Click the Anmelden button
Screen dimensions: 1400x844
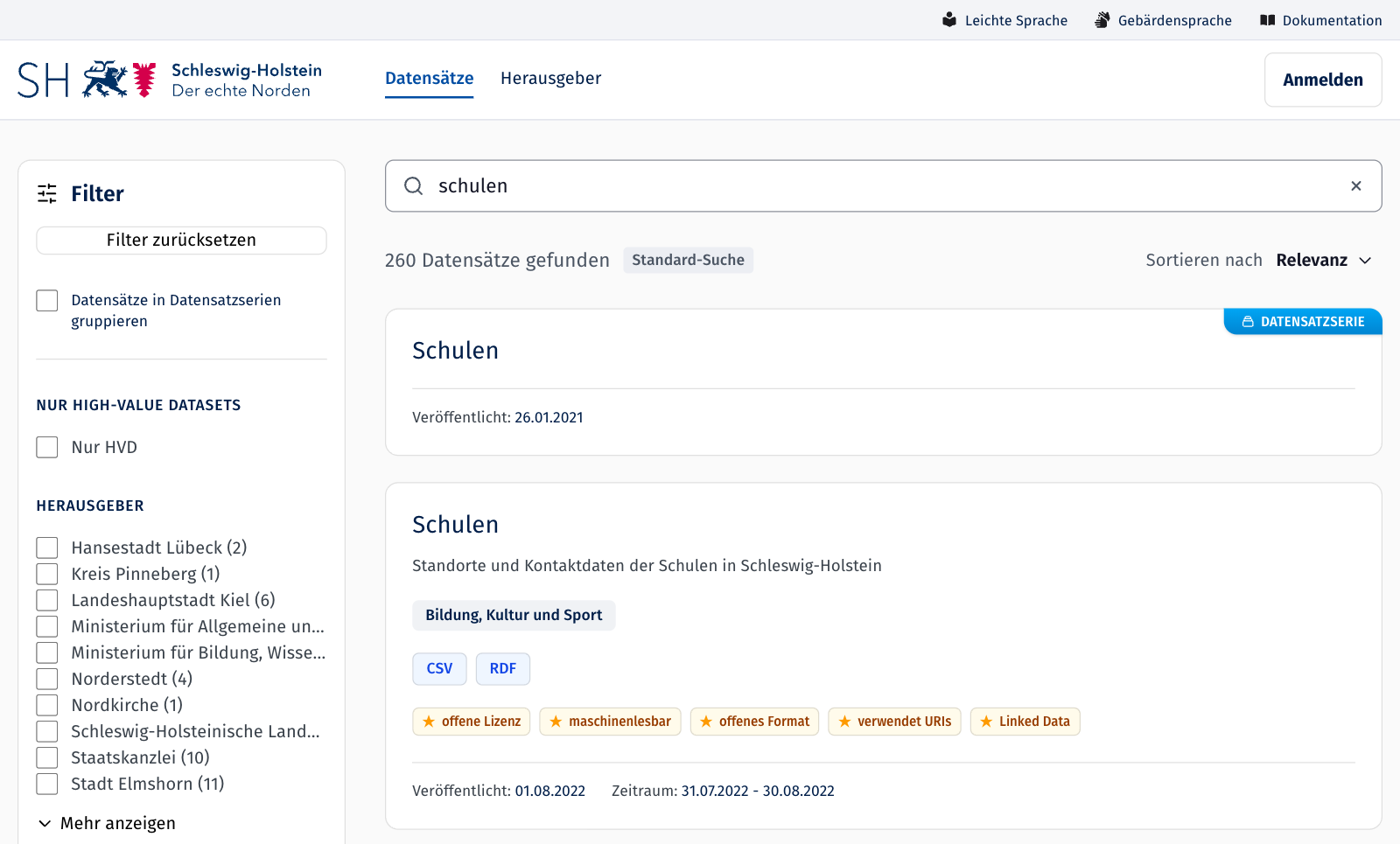[1323, 80]
